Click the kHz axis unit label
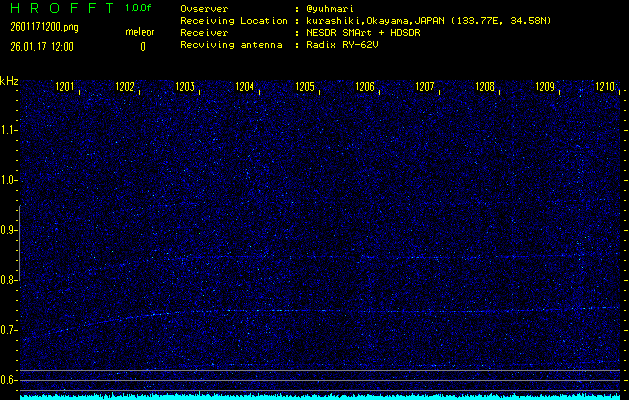The image size is (629, 400). point(9,81)
